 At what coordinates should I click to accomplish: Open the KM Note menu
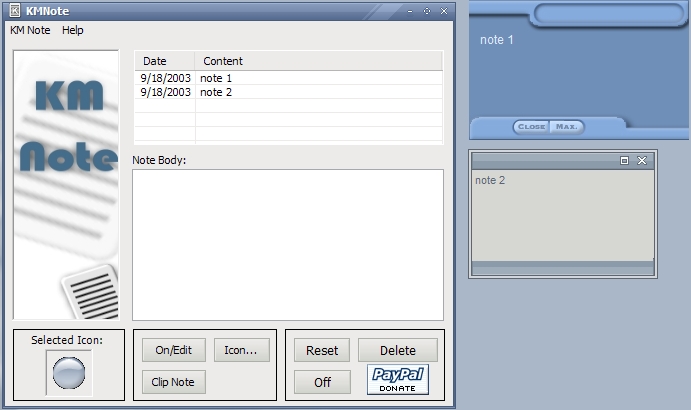click(30, 30)
